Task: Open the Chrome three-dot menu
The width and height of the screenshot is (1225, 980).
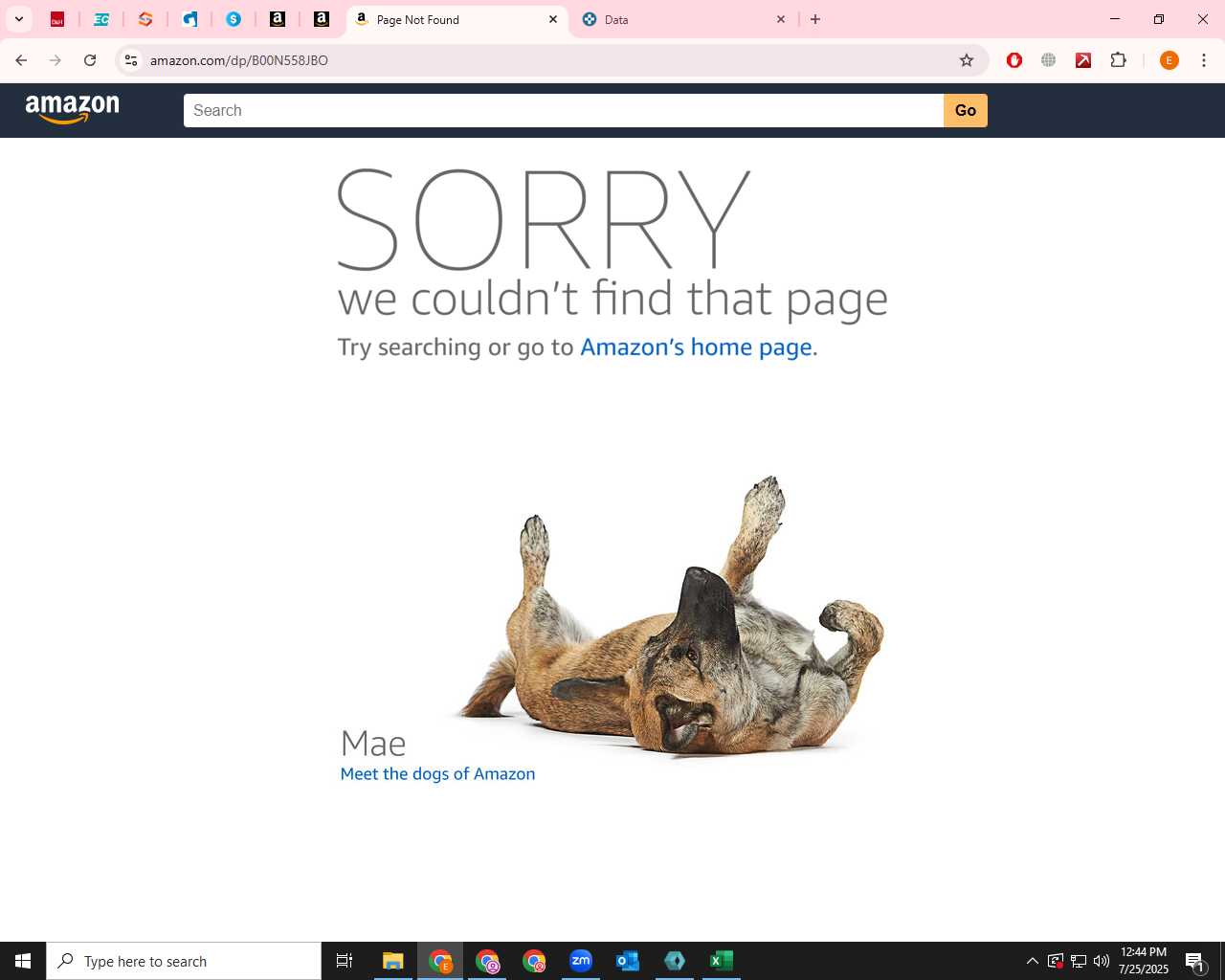Action: coord(1204,60)
